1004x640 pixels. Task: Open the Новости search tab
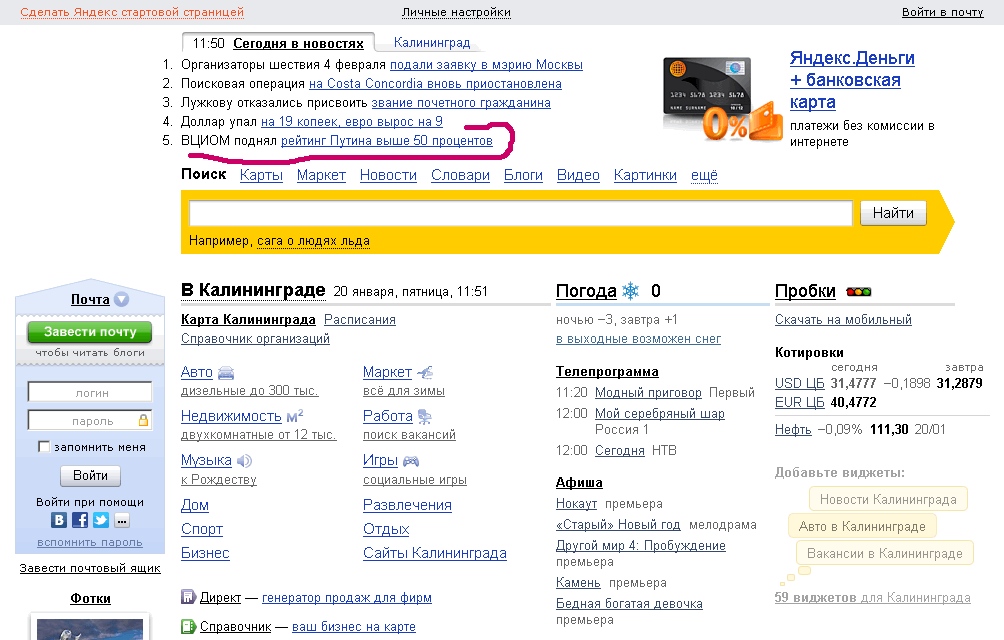click(x=388, y=175)
